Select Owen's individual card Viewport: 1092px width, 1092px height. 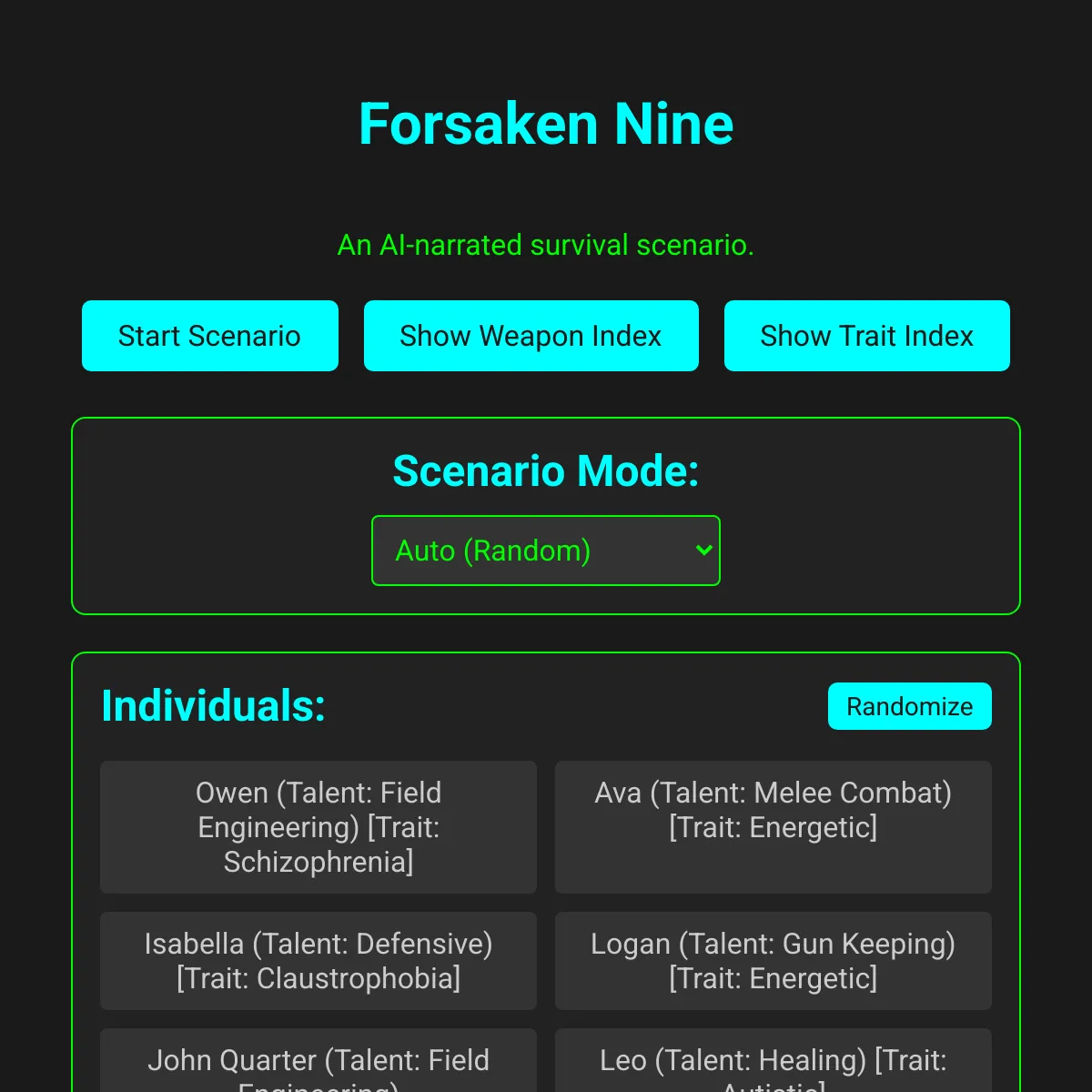318,827
